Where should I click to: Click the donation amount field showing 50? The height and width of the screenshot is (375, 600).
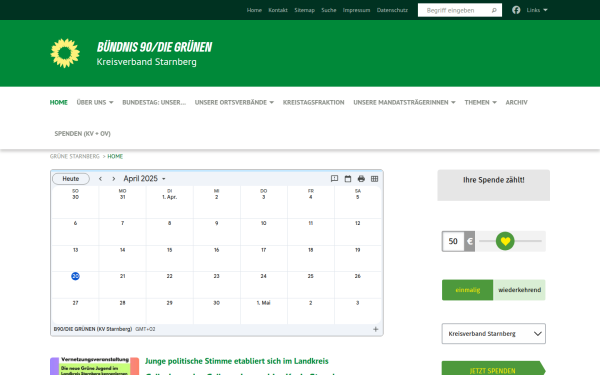[453, 241]
